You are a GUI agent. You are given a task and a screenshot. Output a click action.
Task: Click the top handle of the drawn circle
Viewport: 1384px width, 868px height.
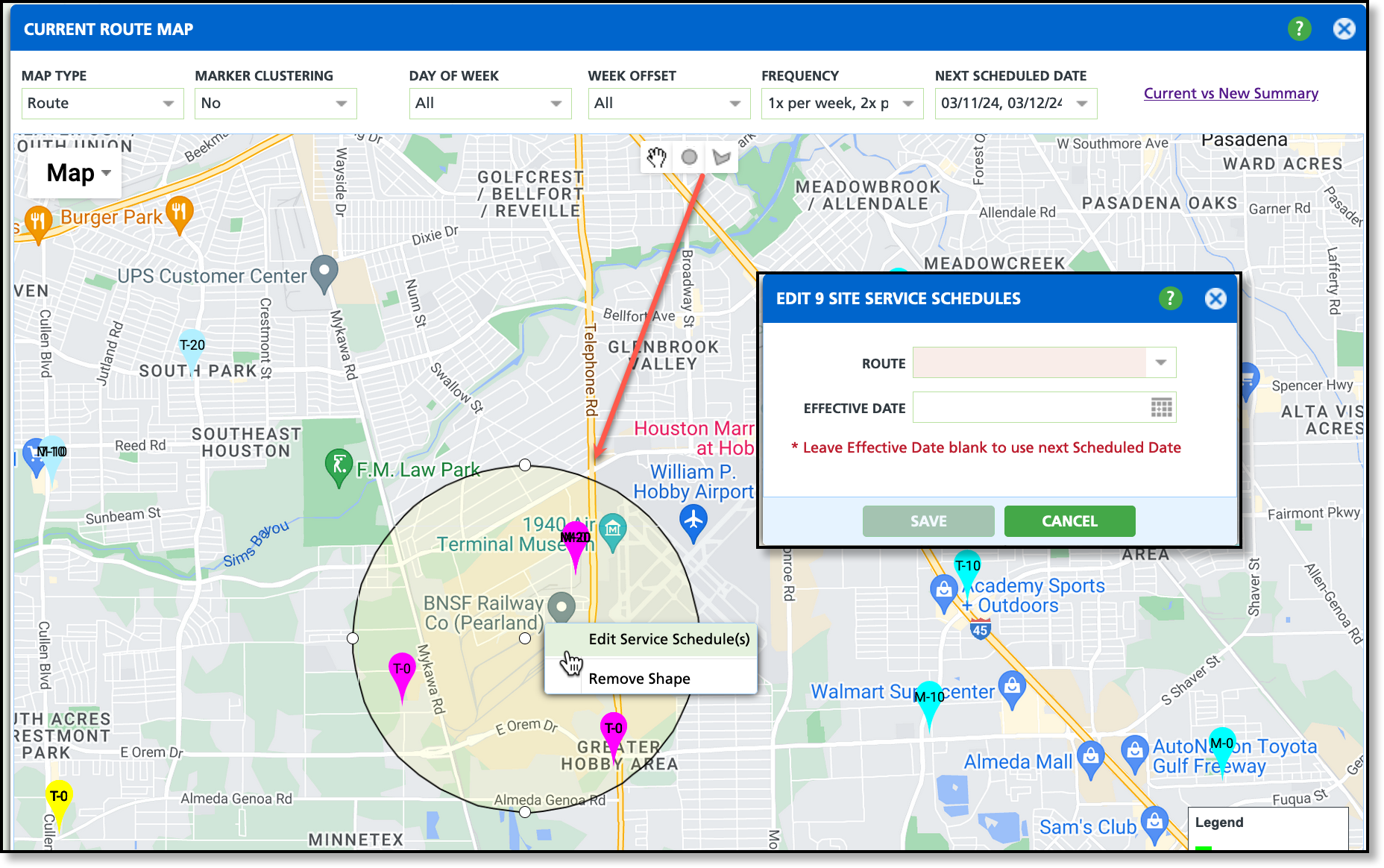coord(525,465)
